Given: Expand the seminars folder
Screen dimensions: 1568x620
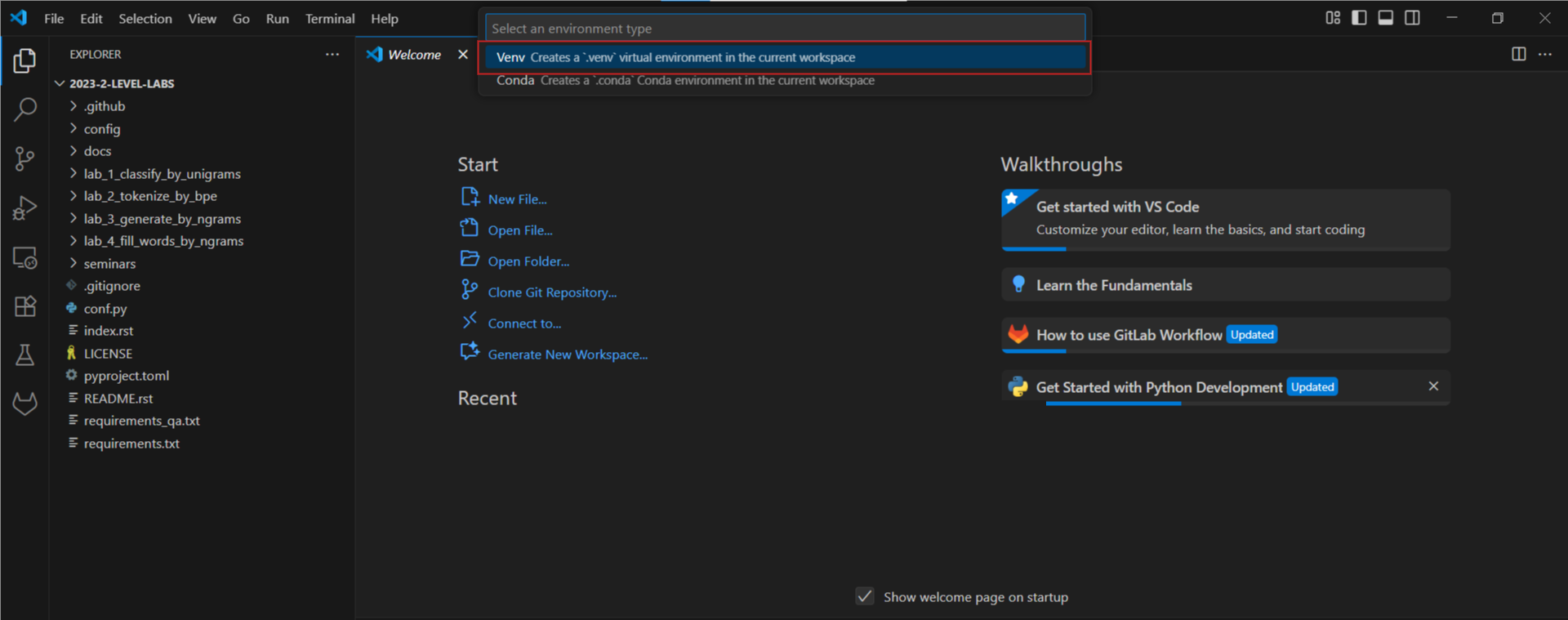Looking at the screenshot, I should point(109,264).
